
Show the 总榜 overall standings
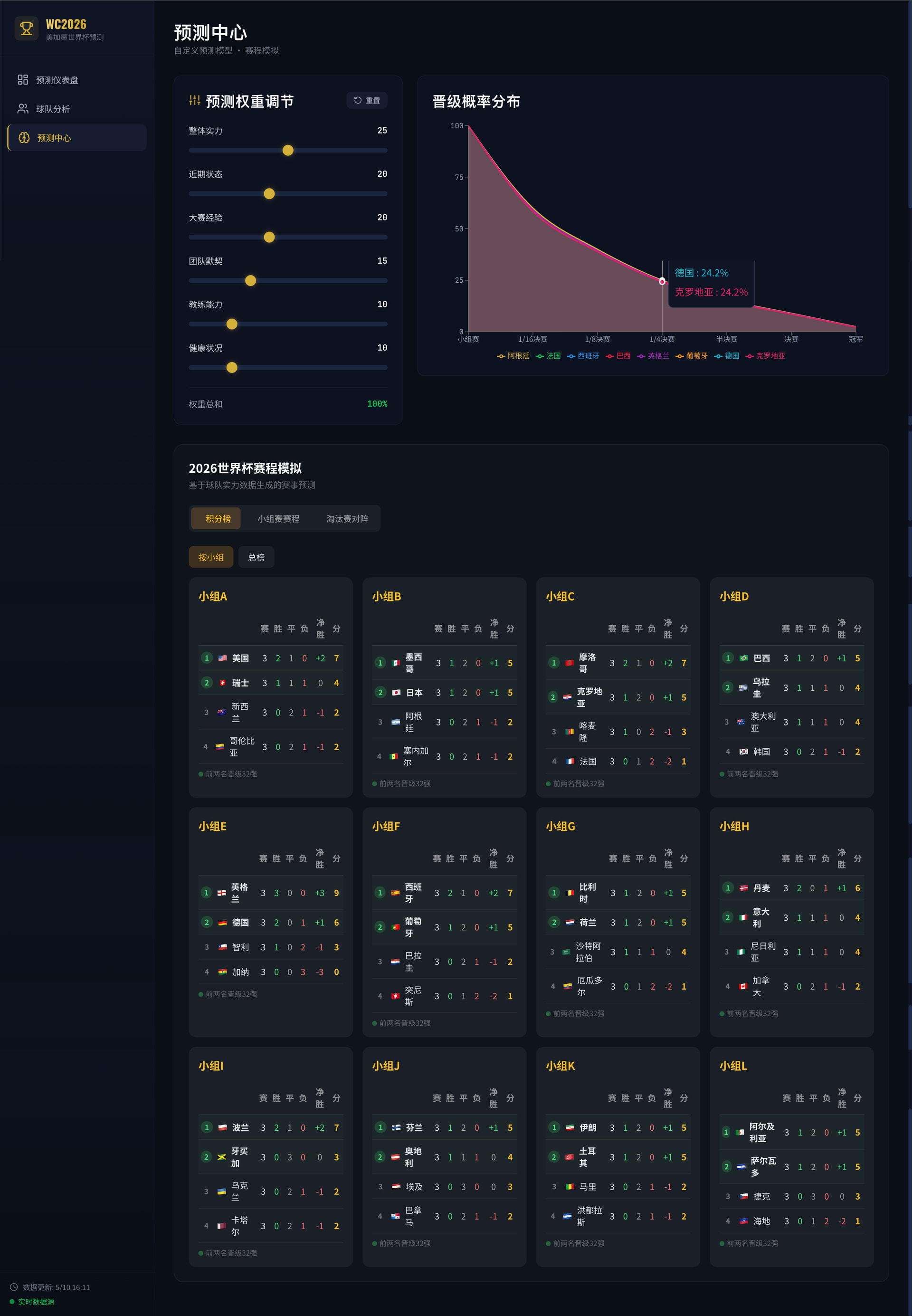tap(256, 557)
